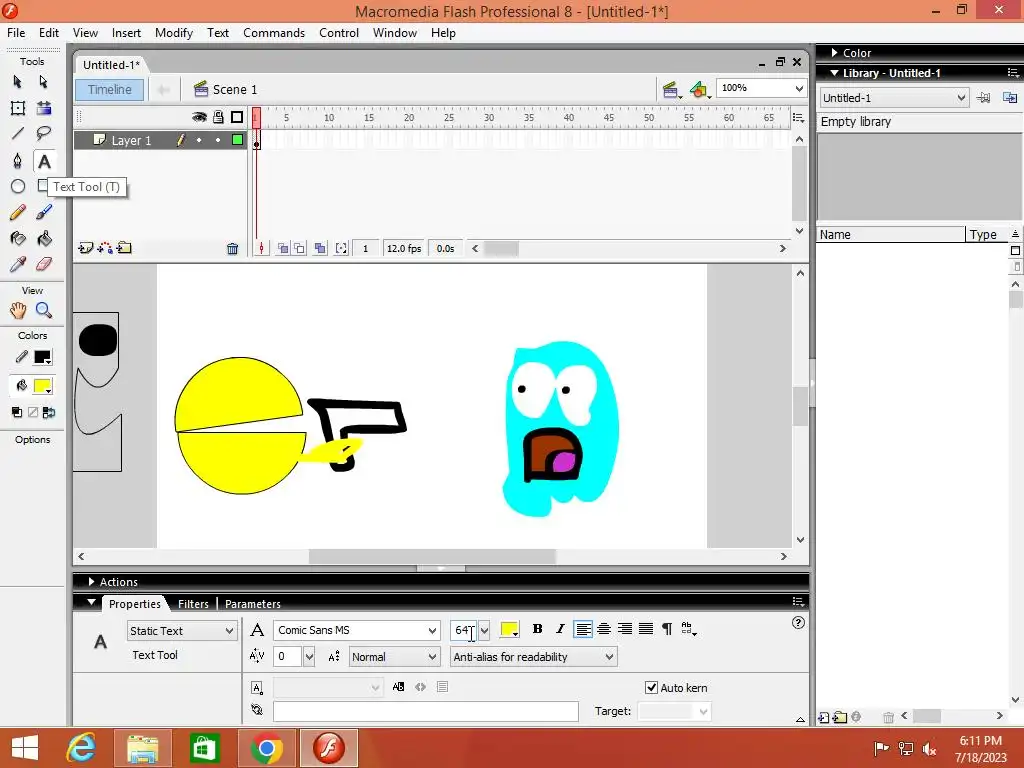The height and width of the screenshot is (768, 1024).
Task: Toggle Layer 1 outline color square
Action: tap(237, 140)
